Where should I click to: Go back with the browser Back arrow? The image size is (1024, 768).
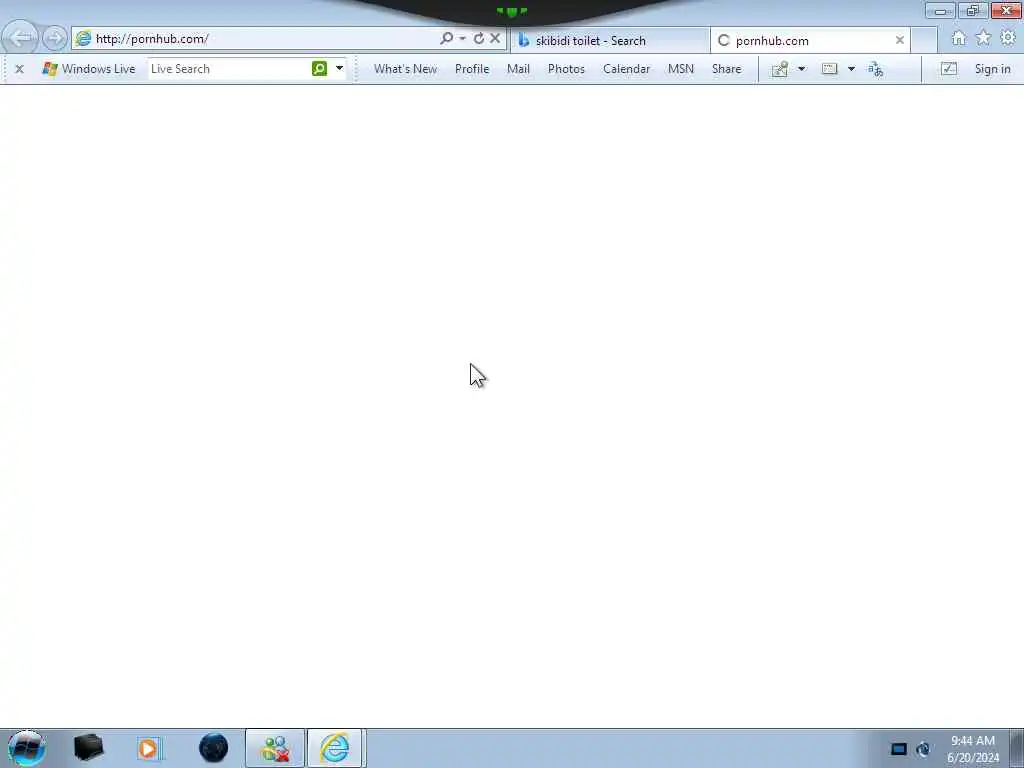click(20, 38)
